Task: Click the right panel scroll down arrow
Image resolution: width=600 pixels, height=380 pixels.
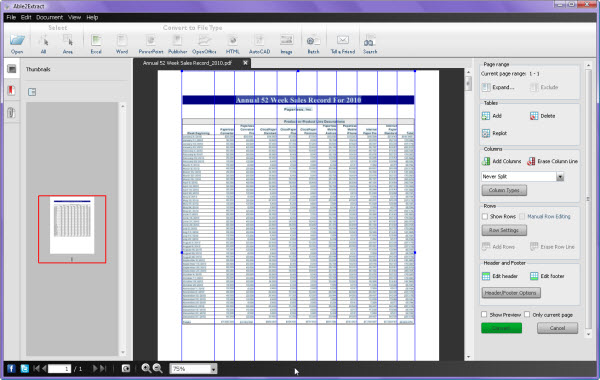Action: click(x=589, y=334)
